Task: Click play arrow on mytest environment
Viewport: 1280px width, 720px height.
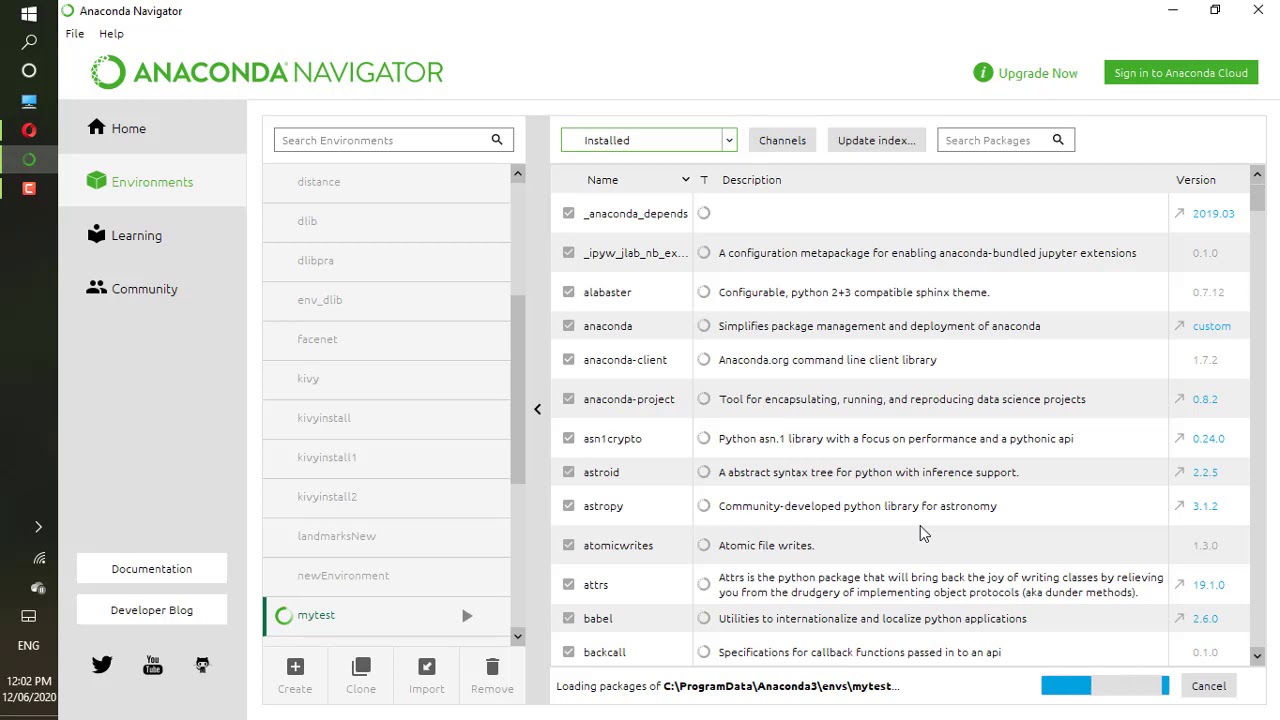Action: (467, 616)
